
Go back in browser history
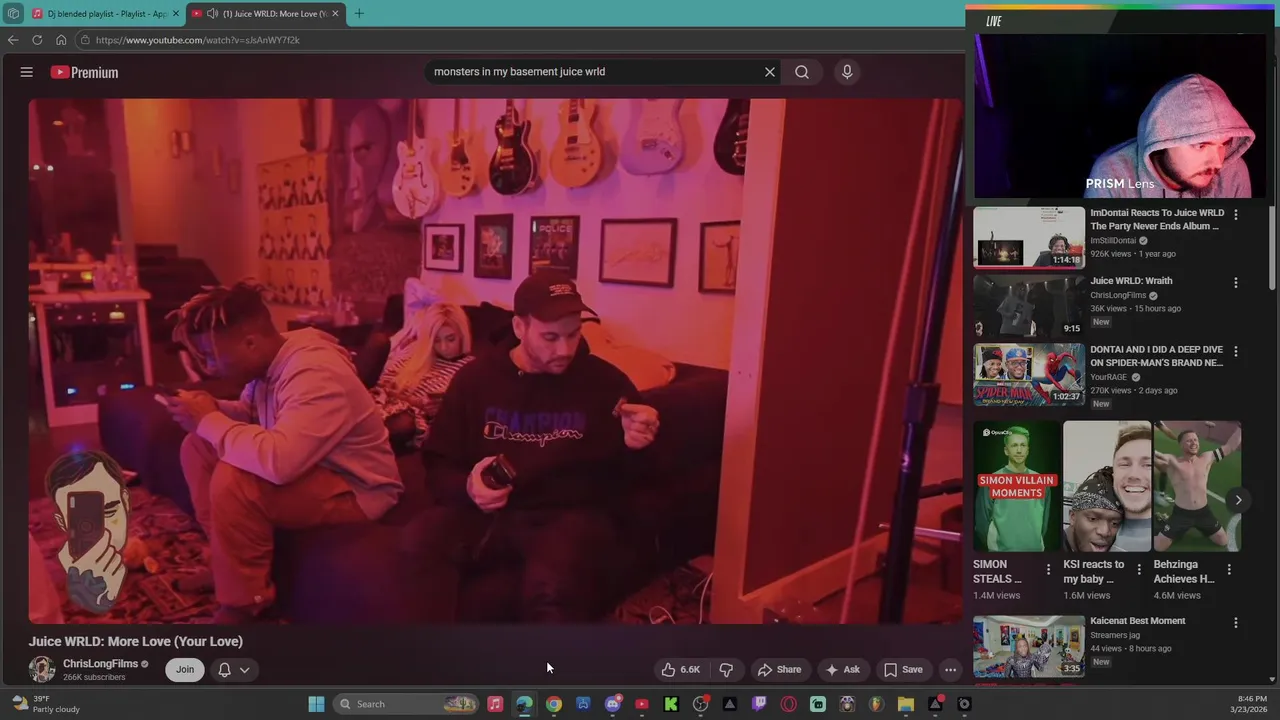coord(13,40)
